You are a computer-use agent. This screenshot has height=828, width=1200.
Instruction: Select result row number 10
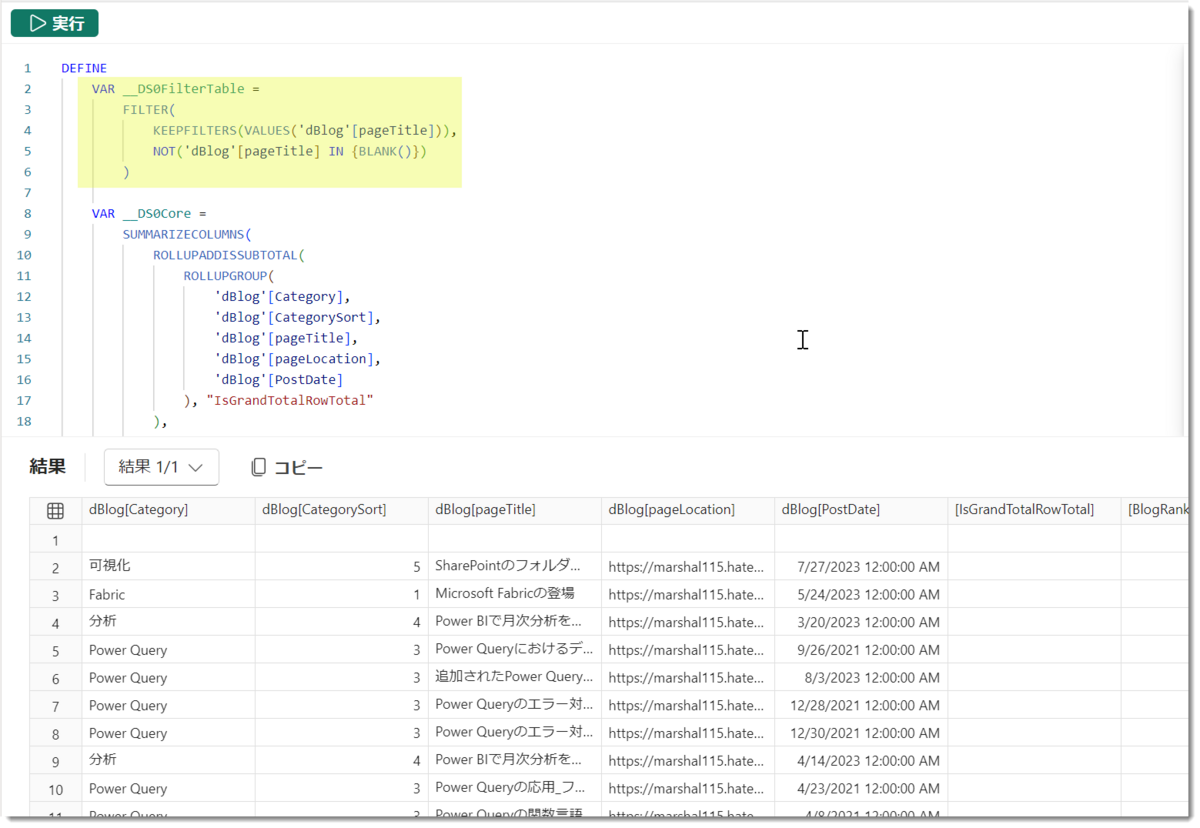[x=56, y=789]
